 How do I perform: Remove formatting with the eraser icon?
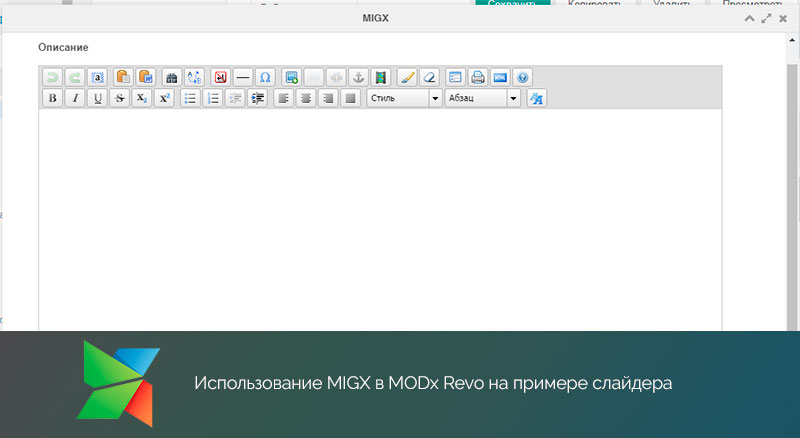pos(429,77)
